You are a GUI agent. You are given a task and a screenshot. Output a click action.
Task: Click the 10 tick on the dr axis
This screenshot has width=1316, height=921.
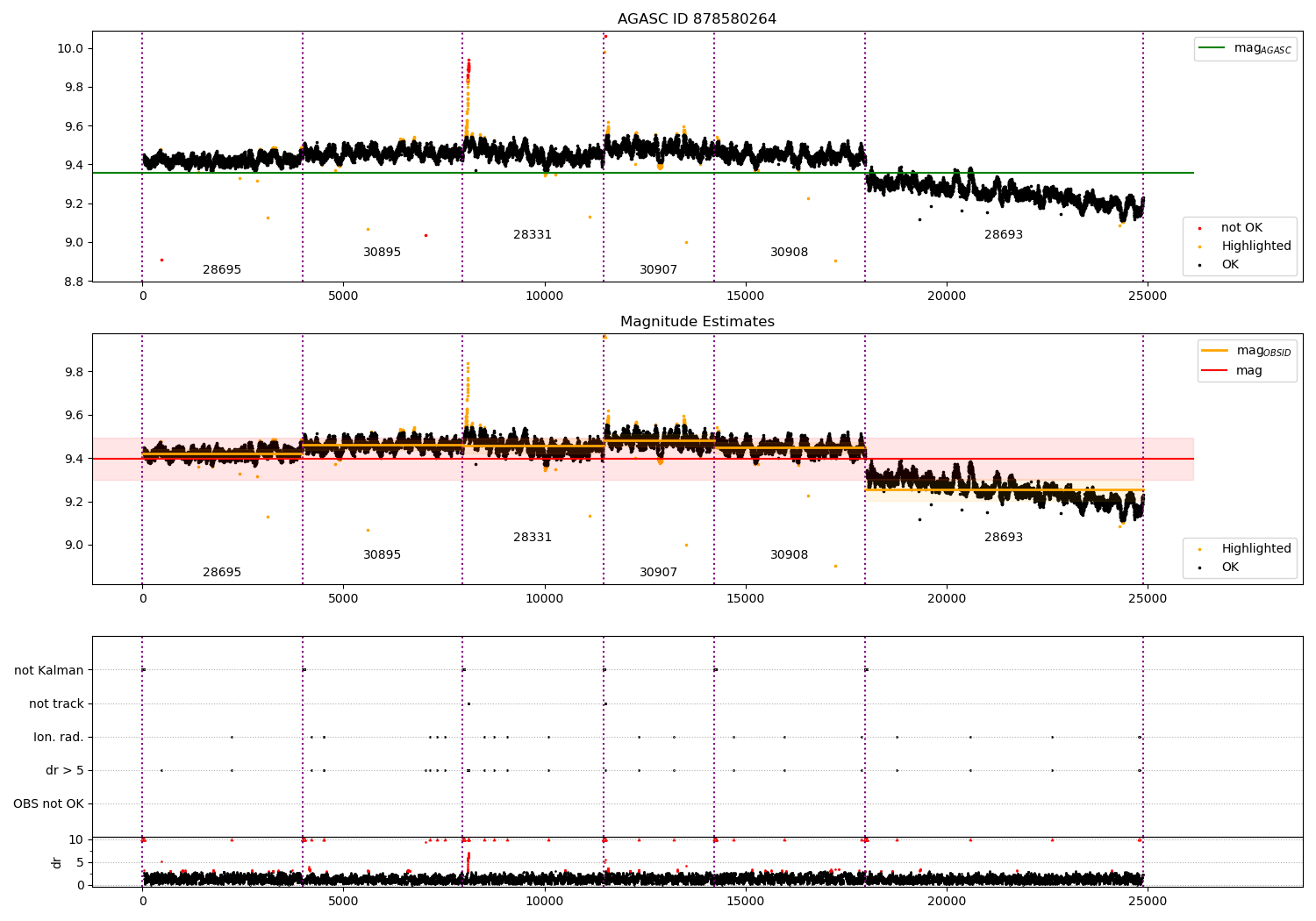click(x=76, y=839)
